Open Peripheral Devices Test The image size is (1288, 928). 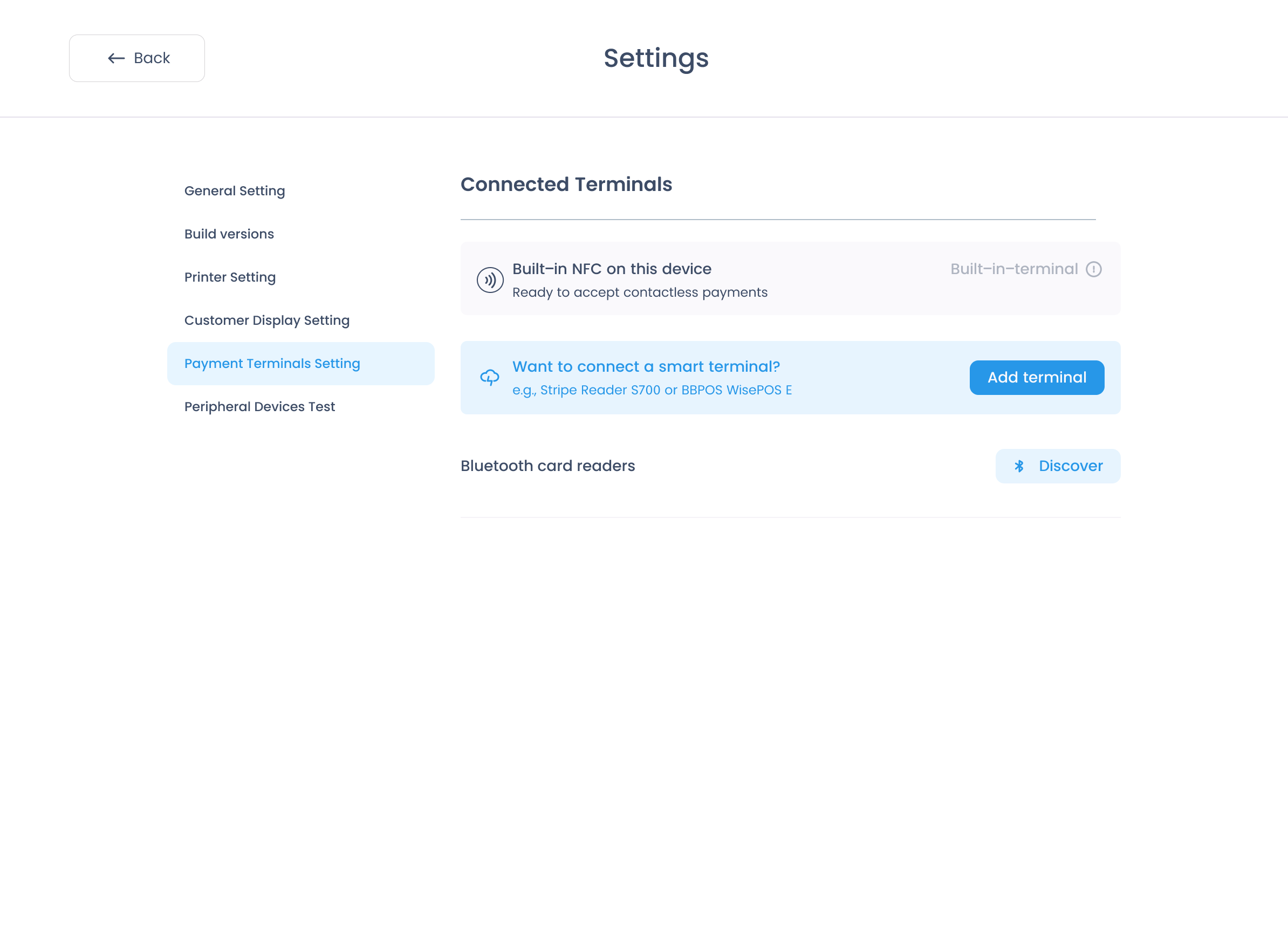(259, 407)
